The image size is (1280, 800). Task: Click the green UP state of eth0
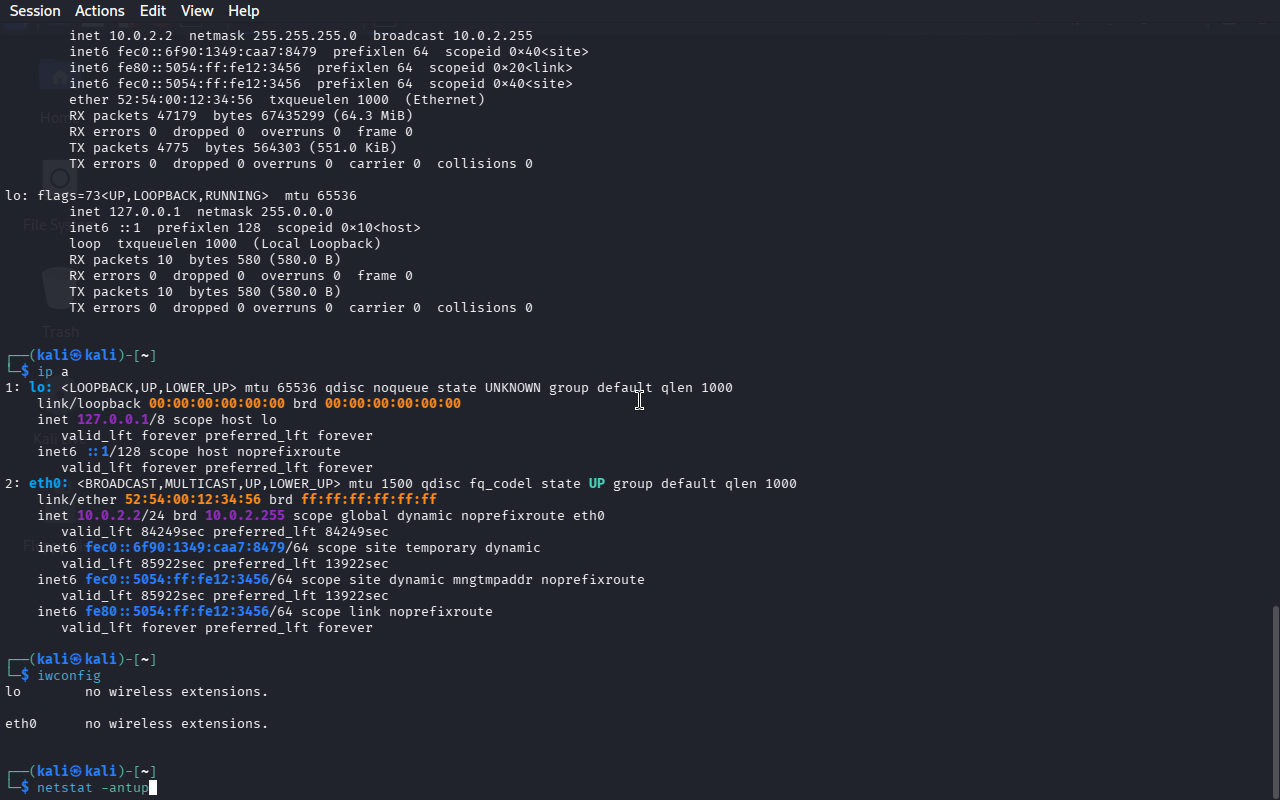coord(597,484)
